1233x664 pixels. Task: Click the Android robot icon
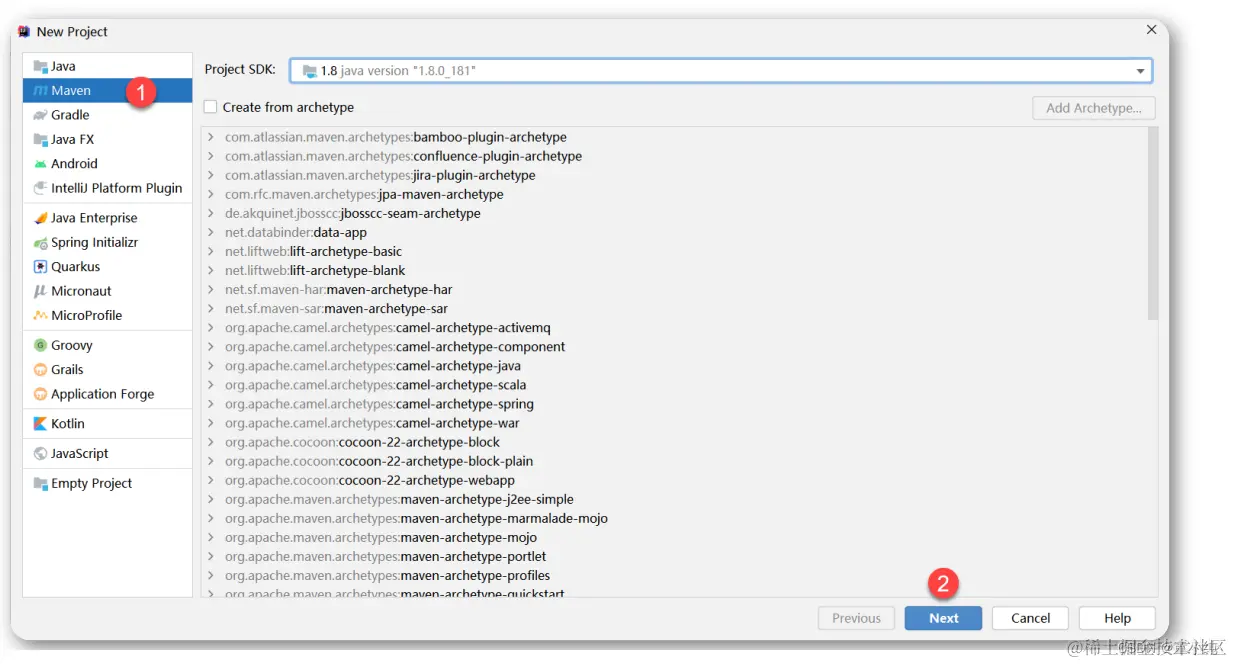pos(40,164)
